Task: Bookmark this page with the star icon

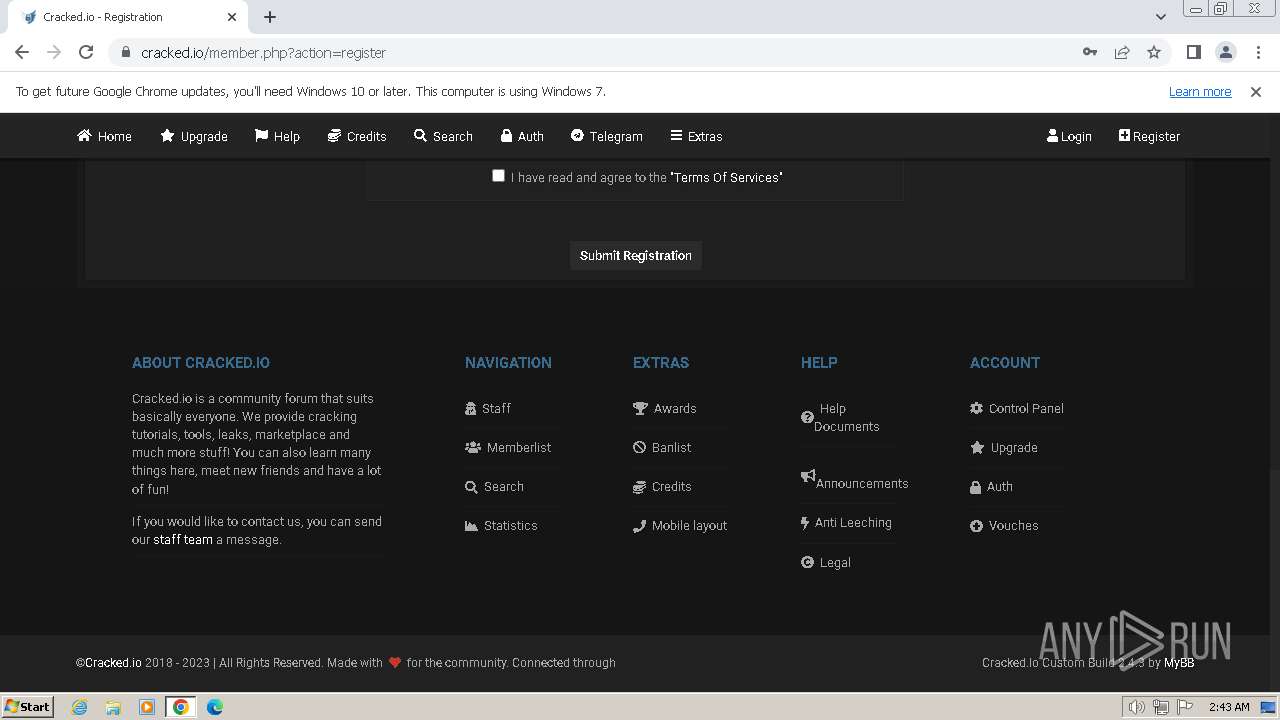Action: click(1154, 52)
